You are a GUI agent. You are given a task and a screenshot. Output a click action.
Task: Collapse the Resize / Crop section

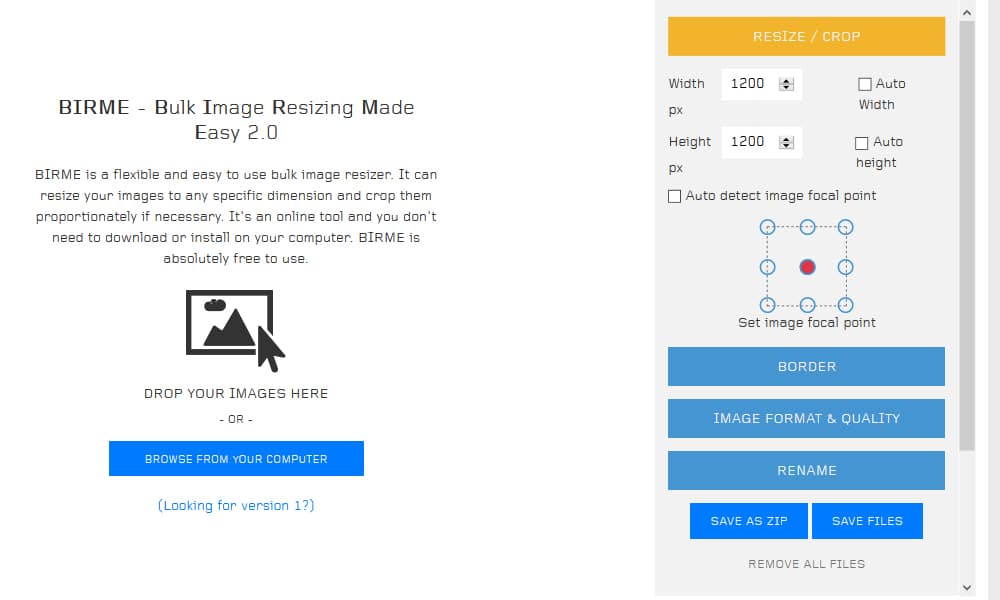click(x=806, y=36)
